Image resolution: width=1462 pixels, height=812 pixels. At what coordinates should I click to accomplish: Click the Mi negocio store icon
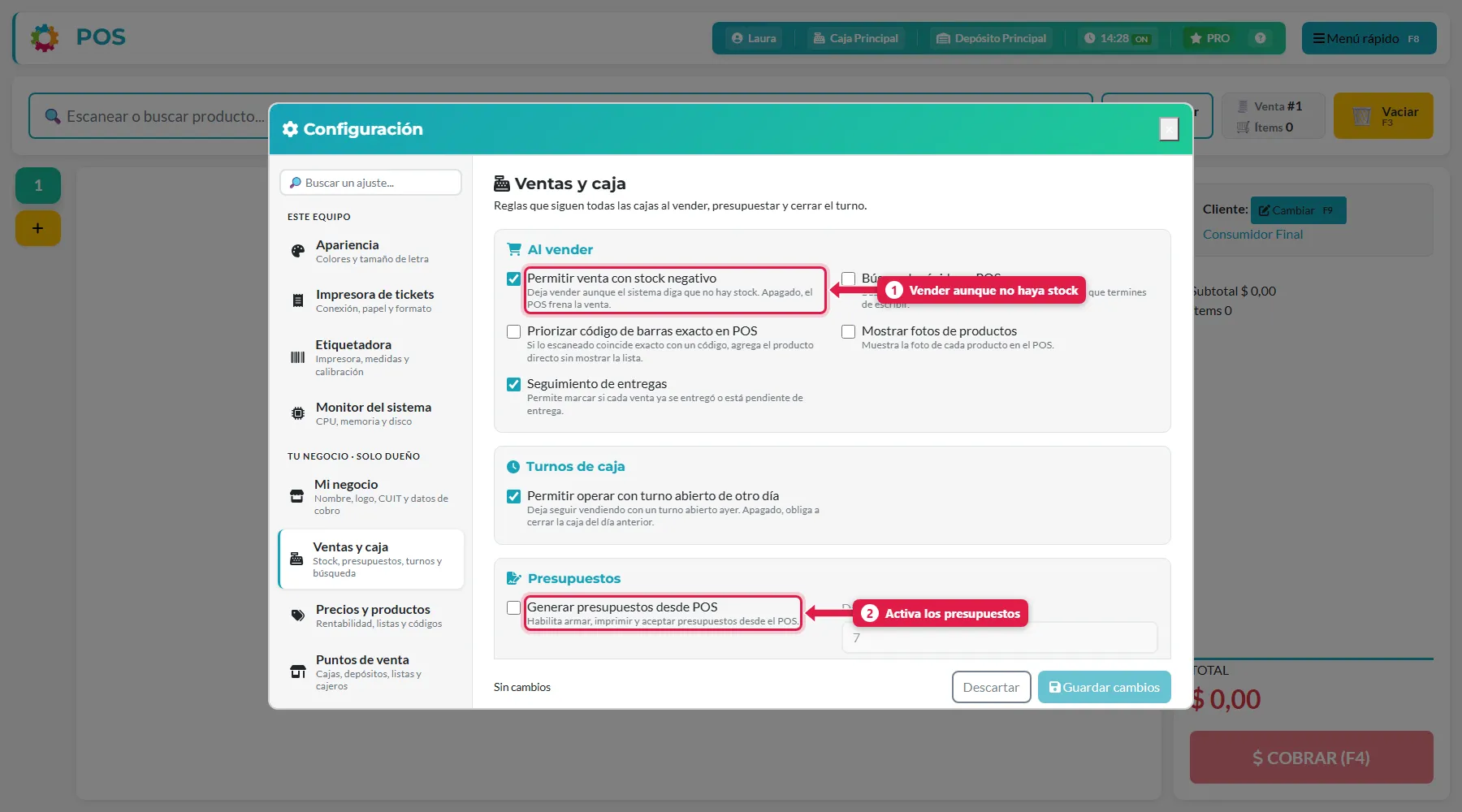(297, 497)
